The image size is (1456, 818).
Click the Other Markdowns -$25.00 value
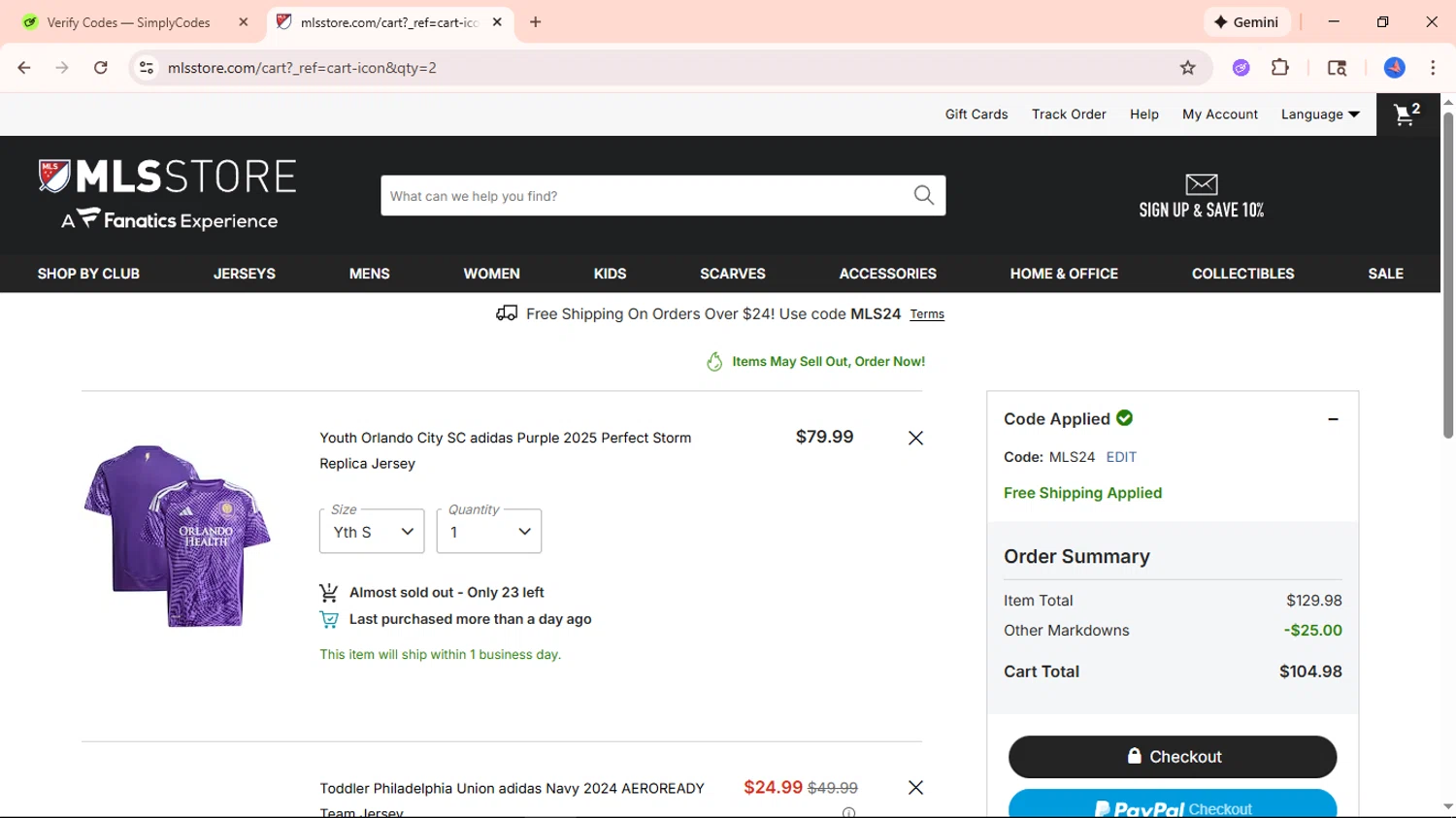click(1312, 631)
